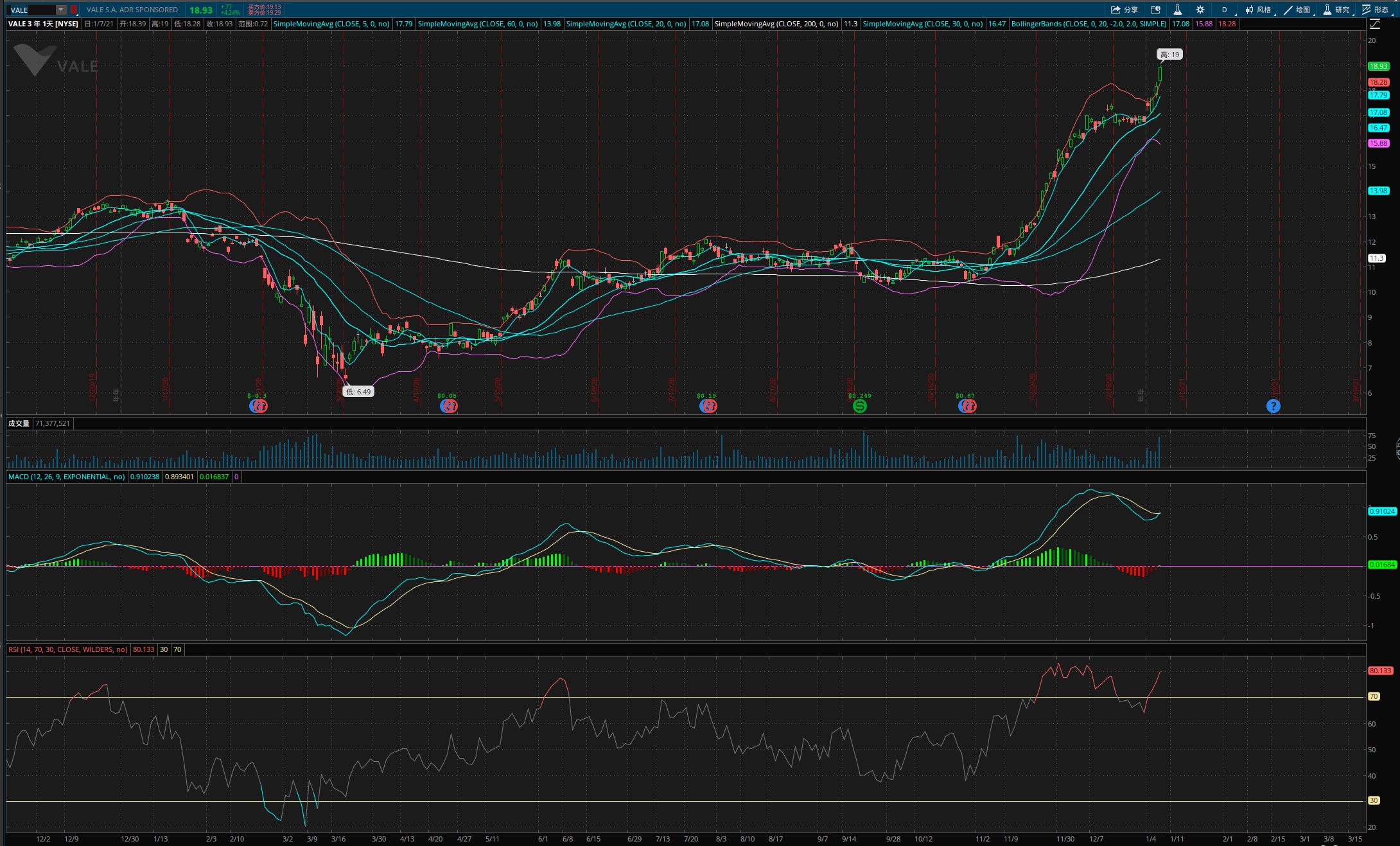This screenshot has height=846, width=1400.
Task: Open the product info card icon
Action: [x=1155, y=10]
